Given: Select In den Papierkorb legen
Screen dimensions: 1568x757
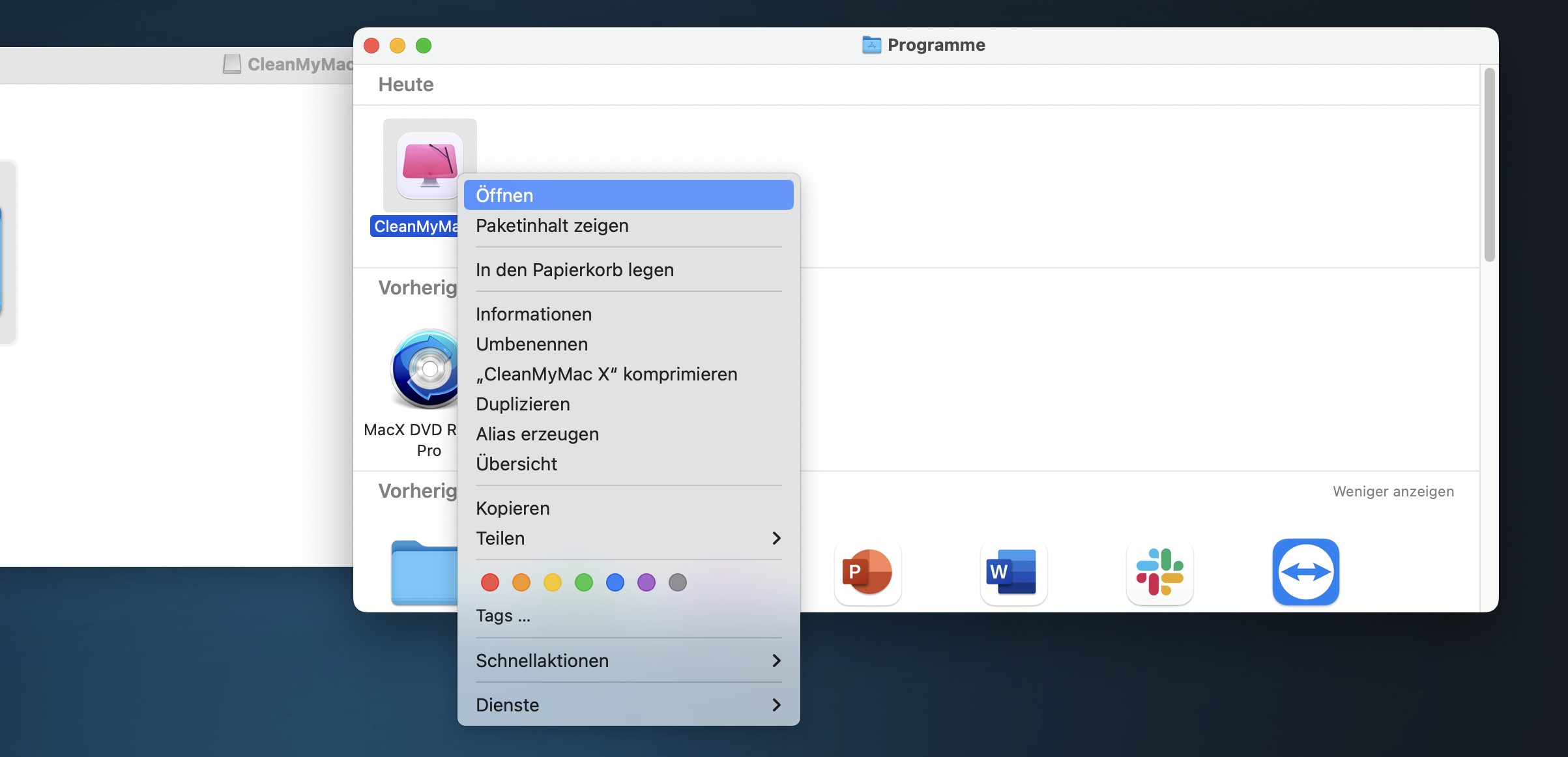Looking at the screenshot, I should click(574, 270).
